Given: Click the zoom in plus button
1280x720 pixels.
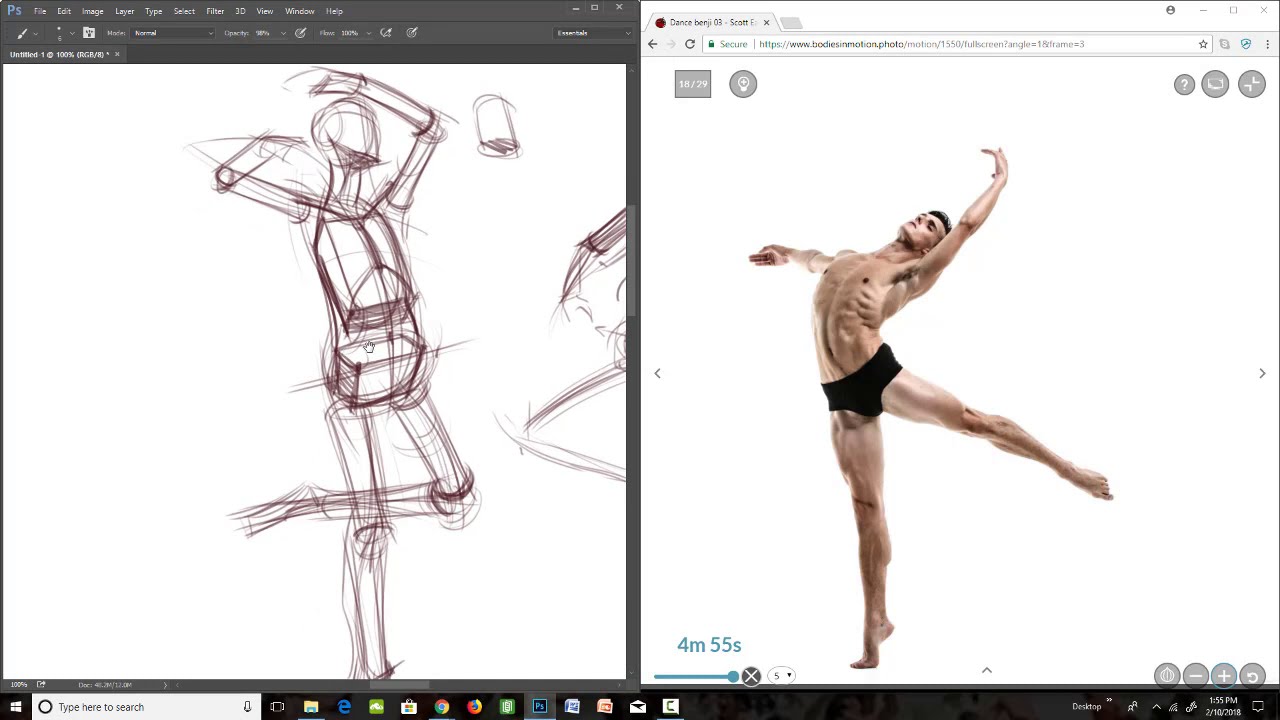Looking at the screenshot, I should point(1224,676).
